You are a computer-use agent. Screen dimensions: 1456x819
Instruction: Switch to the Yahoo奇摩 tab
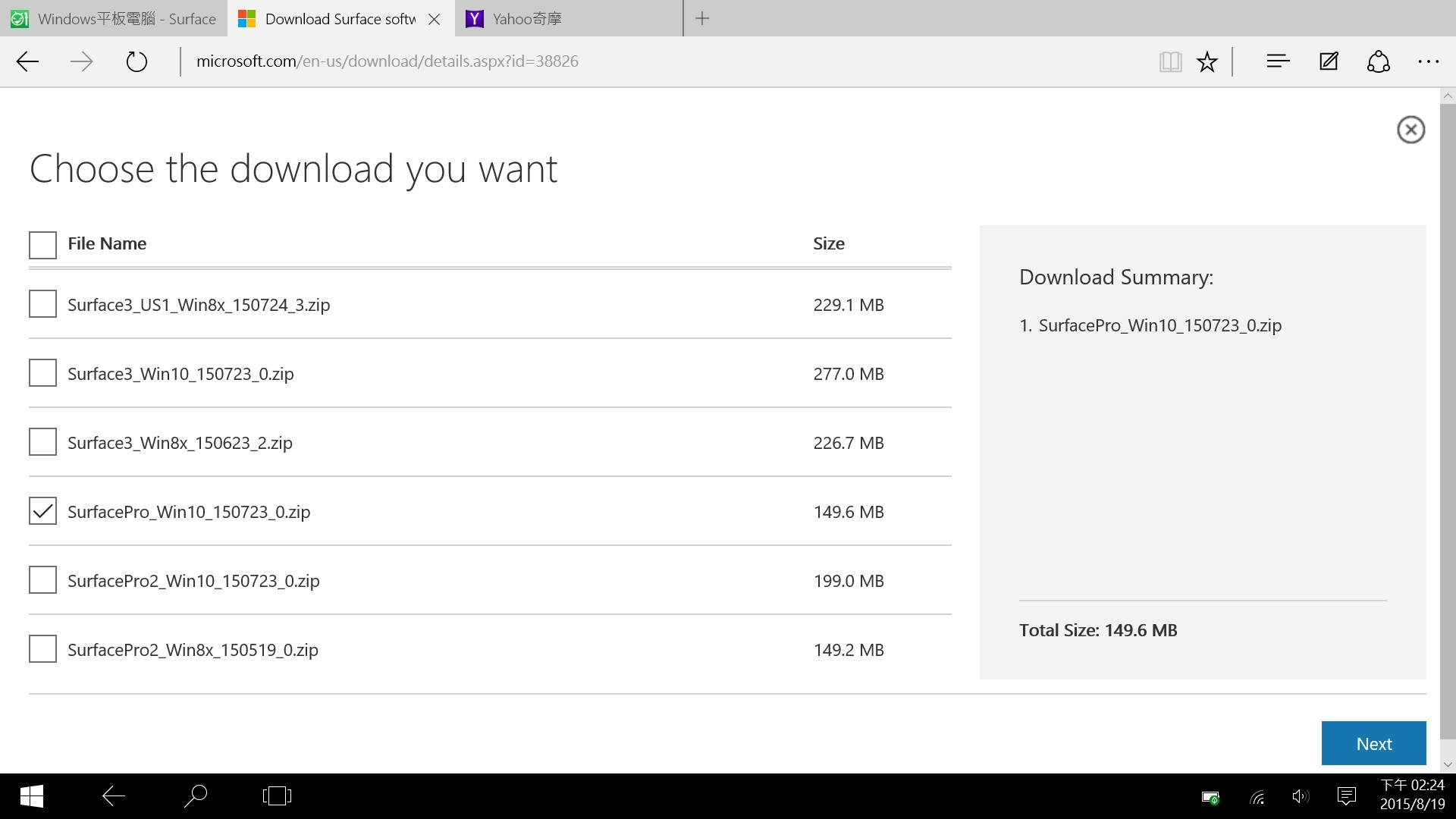(569, 19)
